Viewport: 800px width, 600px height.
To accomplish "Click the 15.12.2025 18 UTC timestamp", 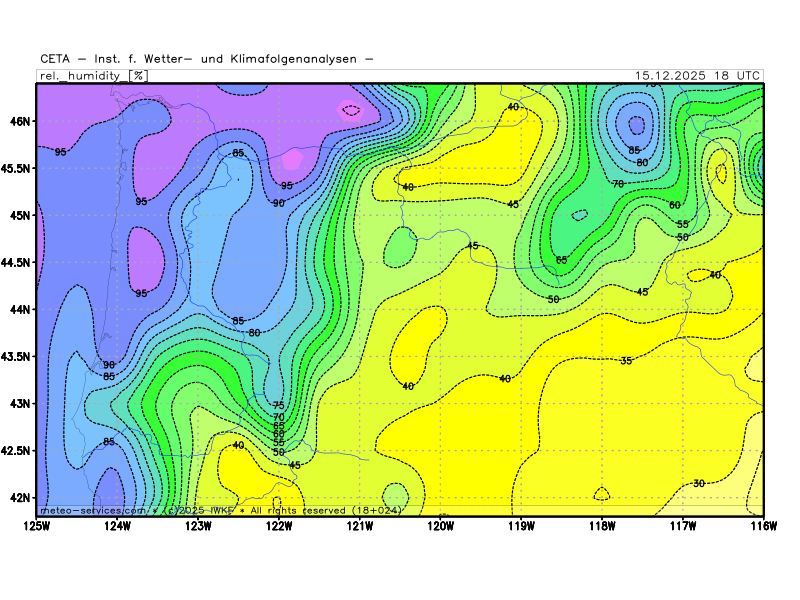I will 698,75.
